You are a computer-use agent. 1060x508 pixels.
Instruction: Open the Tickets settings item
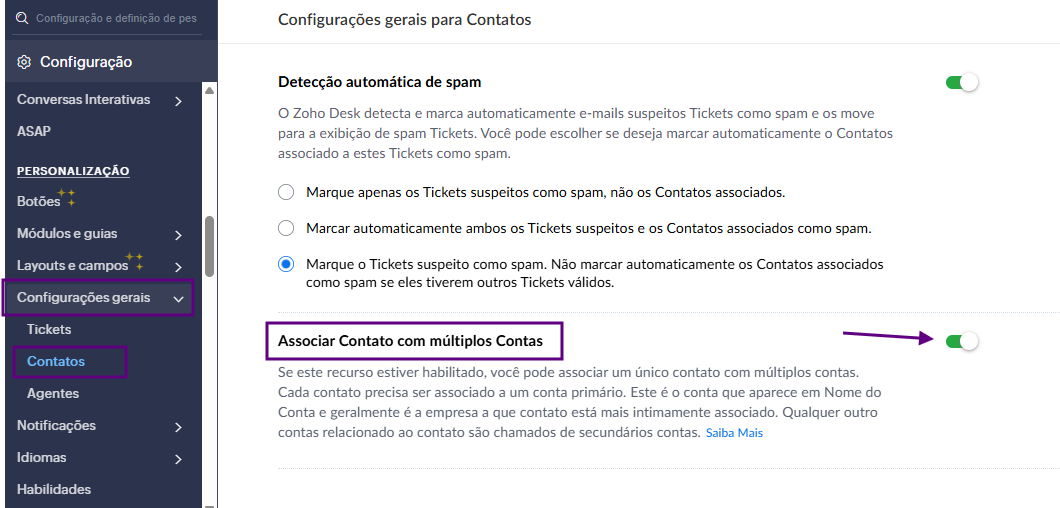coord(49,329)
